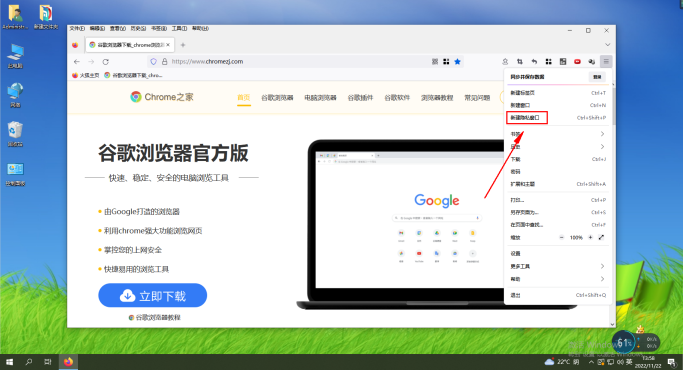Choose 新建隐私窗口 from the app menu
Screen dimensions: 683x370
pyautogui.click(x=558, y=118)
